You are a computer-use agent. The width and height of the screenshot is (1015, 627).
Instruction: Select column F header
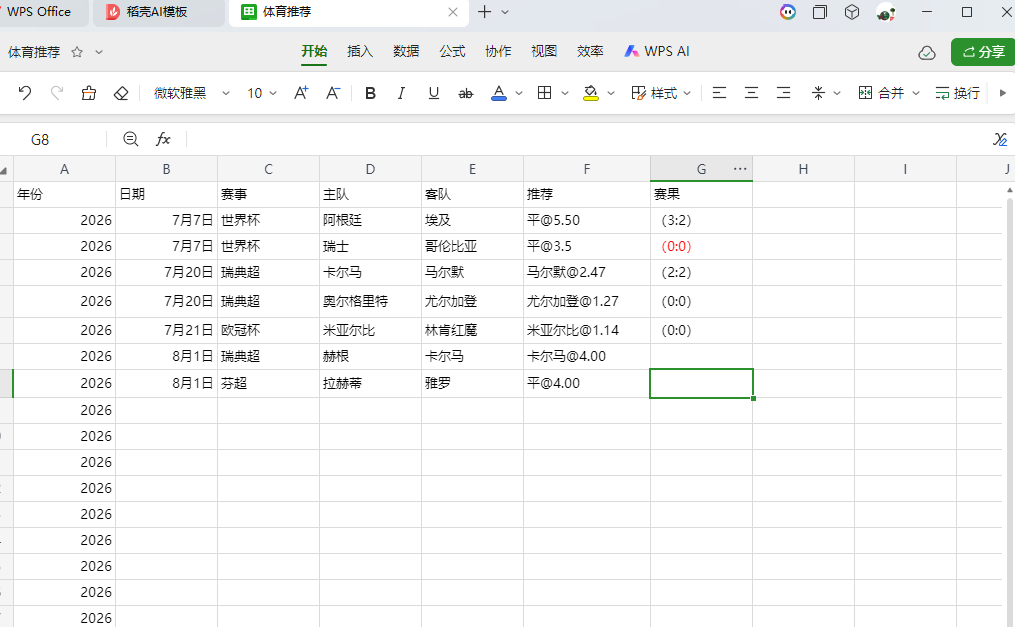click(x=586, y=169)
